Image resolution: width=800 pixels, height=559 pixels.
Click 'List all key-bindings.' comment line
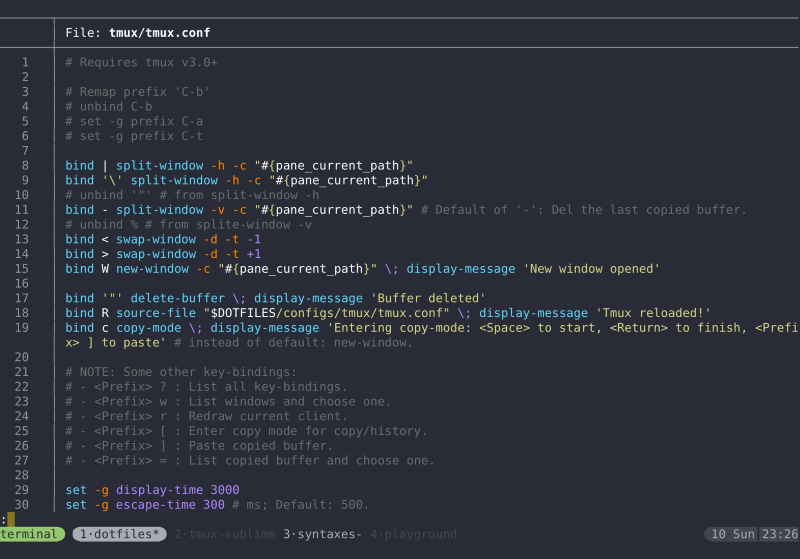click(207, 388)
